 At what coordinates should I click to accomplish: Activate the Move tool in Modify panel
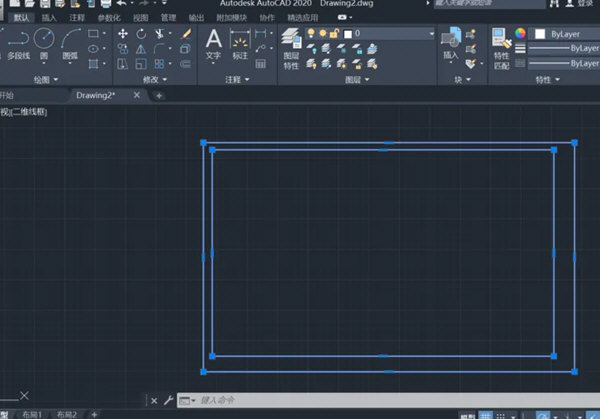[123, 33]
